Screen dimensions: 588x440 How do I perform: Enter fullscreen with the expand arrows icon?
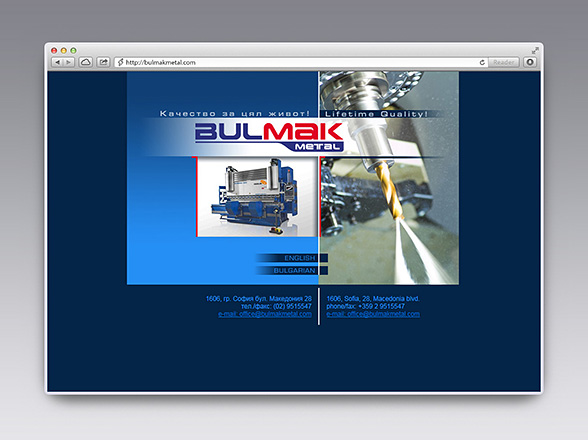[535, 50]
